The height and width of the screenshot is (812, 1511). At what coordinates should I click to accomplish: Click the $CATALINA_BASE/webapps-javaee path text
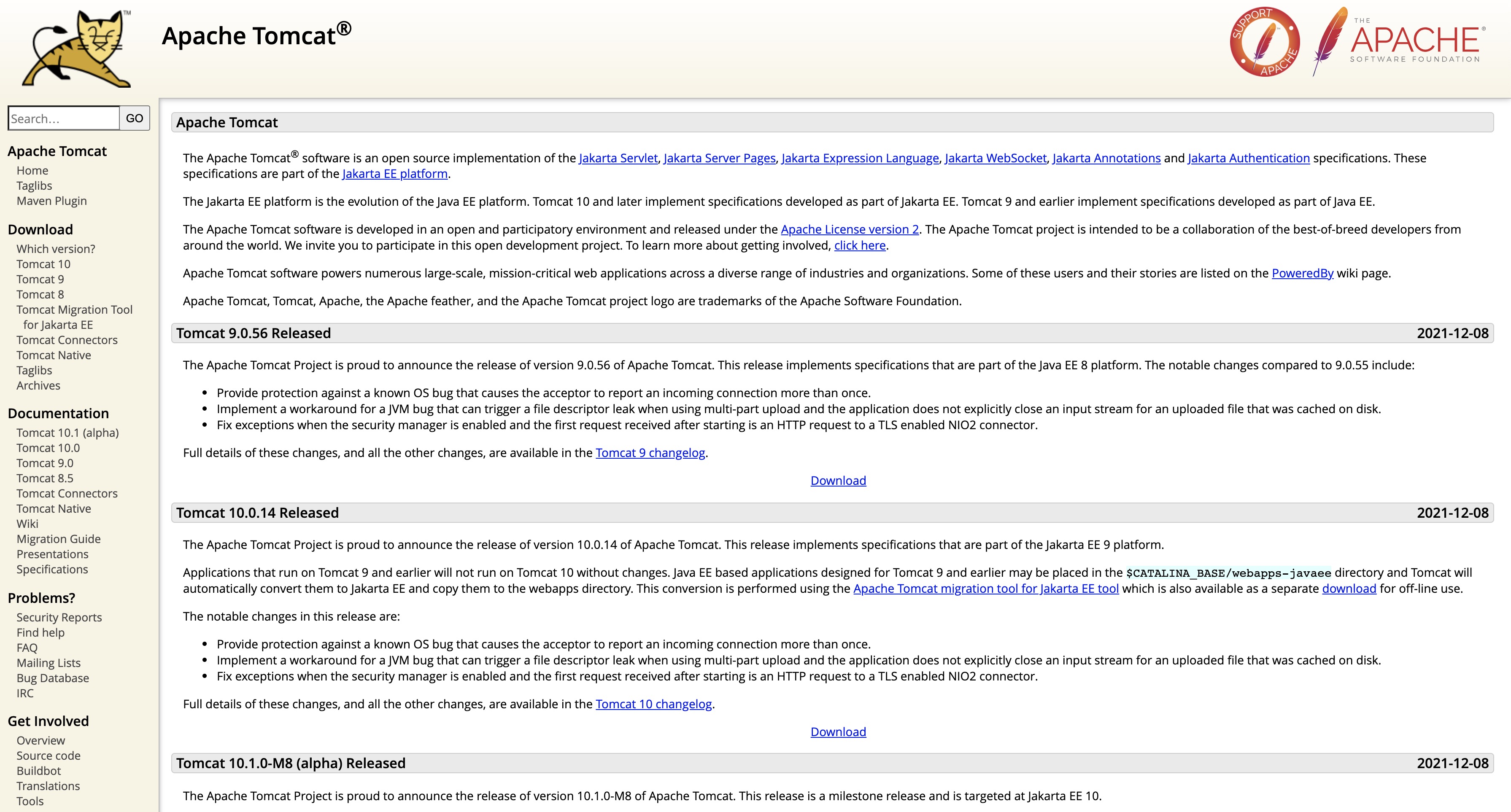1229,573
